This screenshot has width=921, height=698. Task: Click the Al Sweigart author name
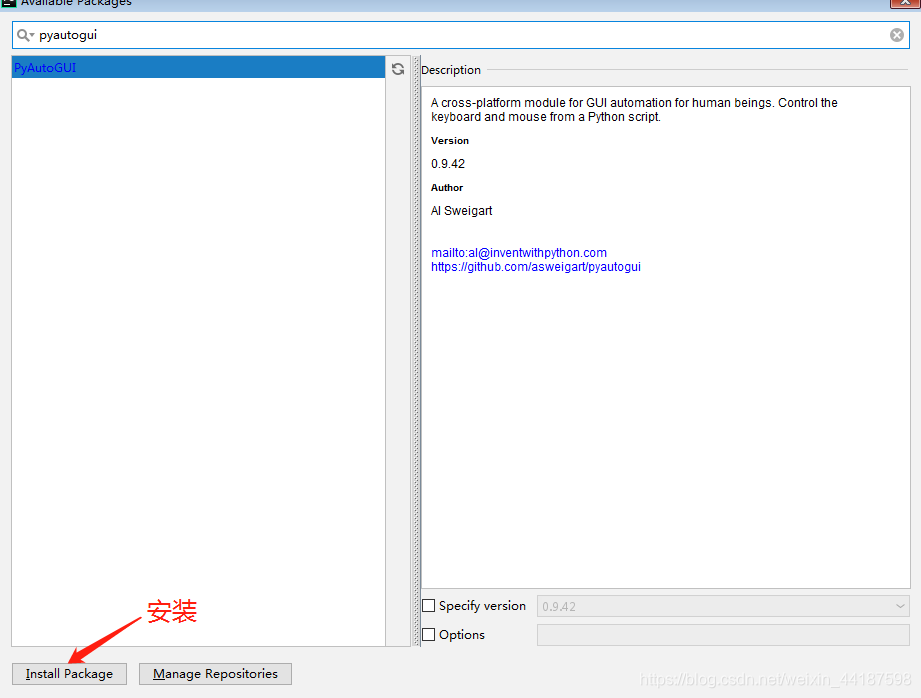click(x=462, y=211)
